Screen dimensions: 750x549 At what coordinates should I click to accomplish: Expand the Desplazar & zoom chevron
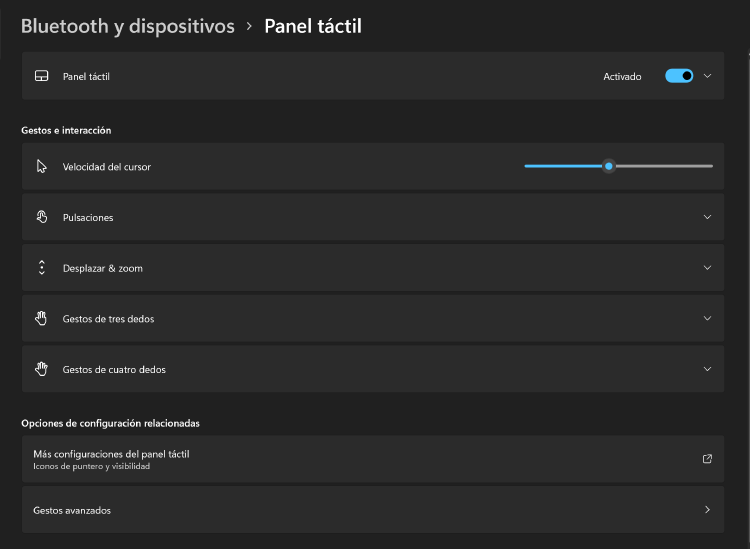tap(707, 268)
